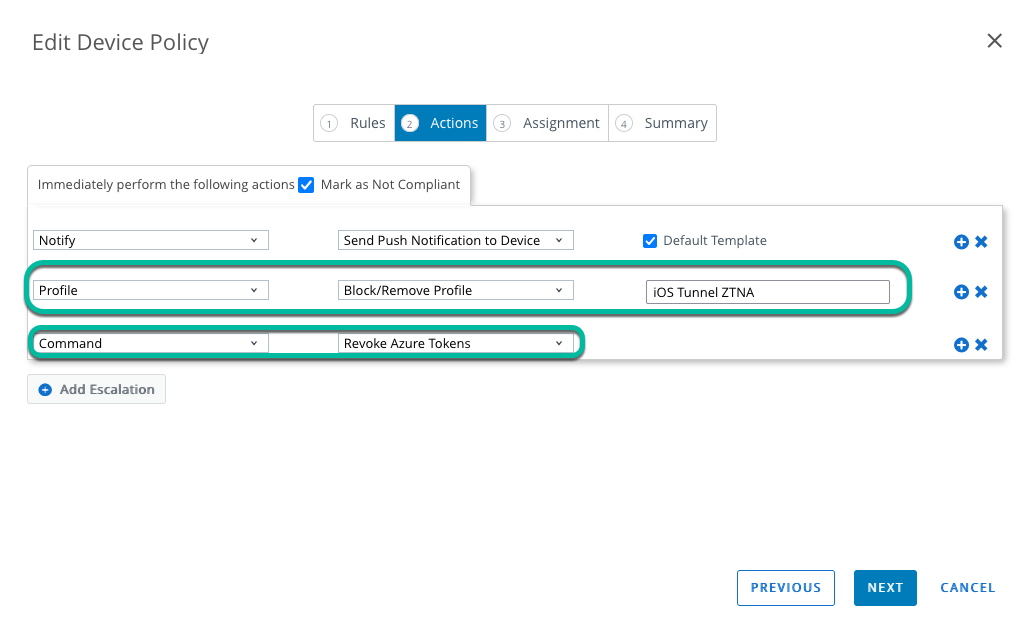Open the Revoke Azure Tokens dropdown
Viewport: 1036px width, 620px height.
click(456, 343)
